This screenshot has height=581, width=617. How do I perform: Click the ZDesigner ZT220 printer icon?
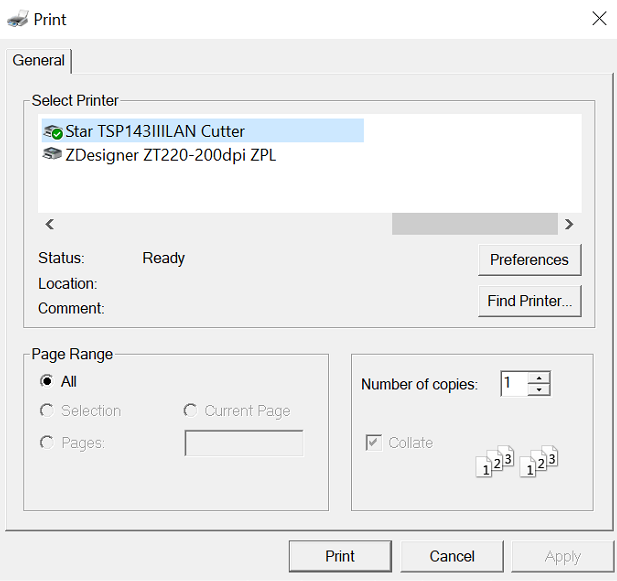point(53,155)
